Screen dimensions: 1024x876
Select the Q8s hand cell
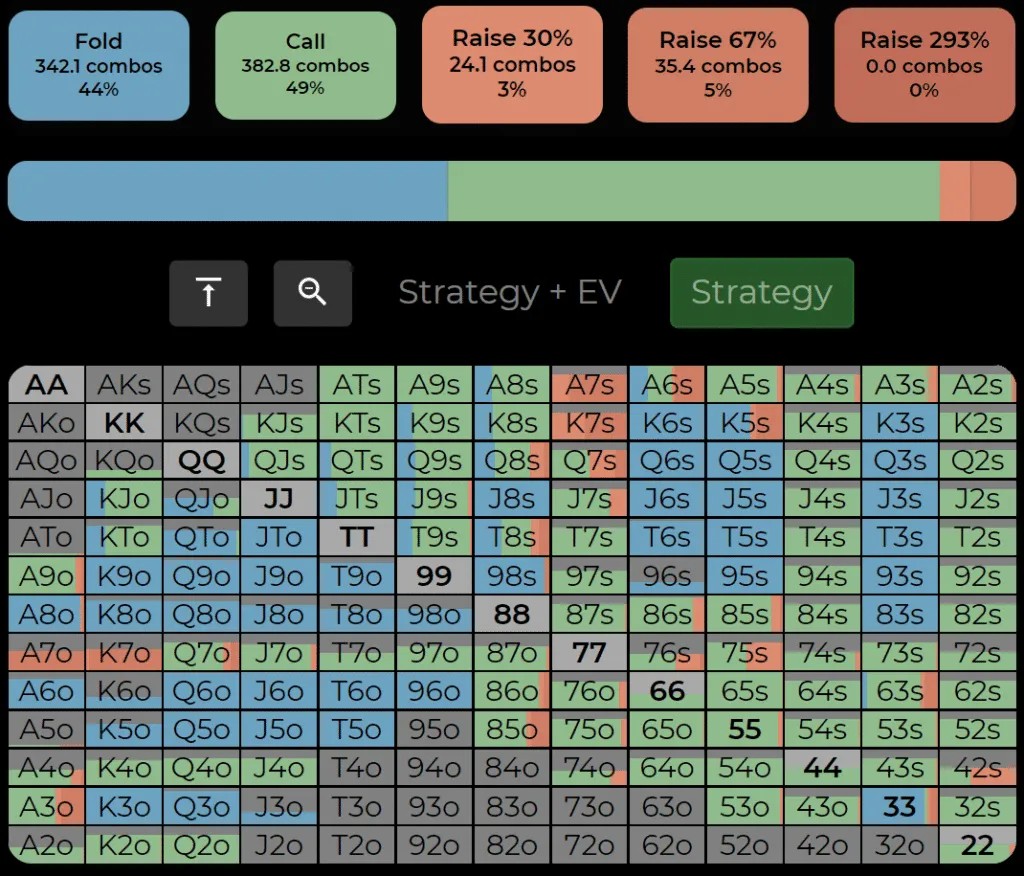[511, 462]
